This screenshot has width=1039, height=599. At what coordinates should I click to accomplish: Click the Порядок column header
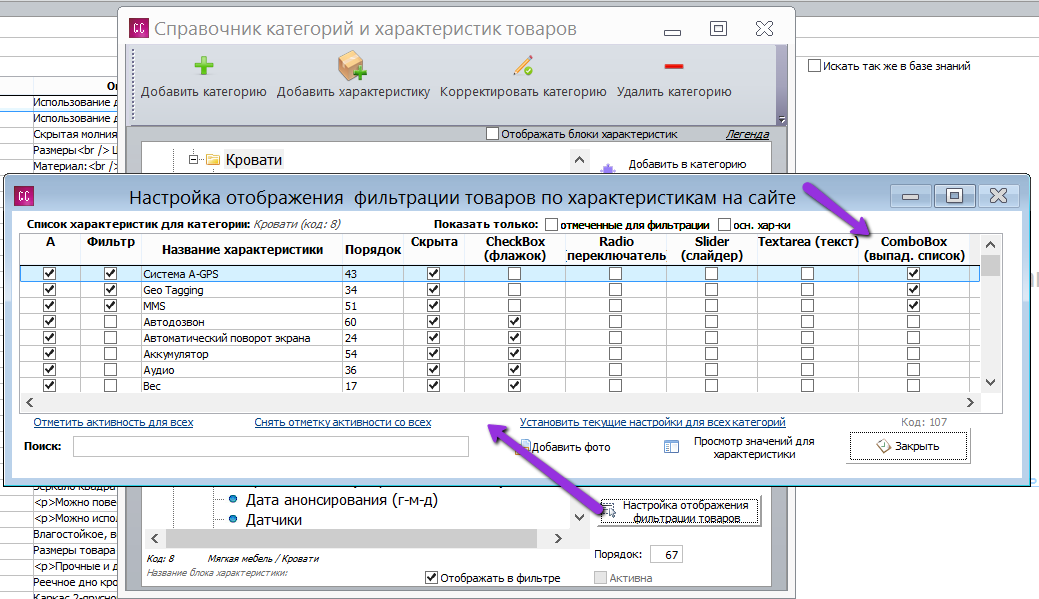373,250
